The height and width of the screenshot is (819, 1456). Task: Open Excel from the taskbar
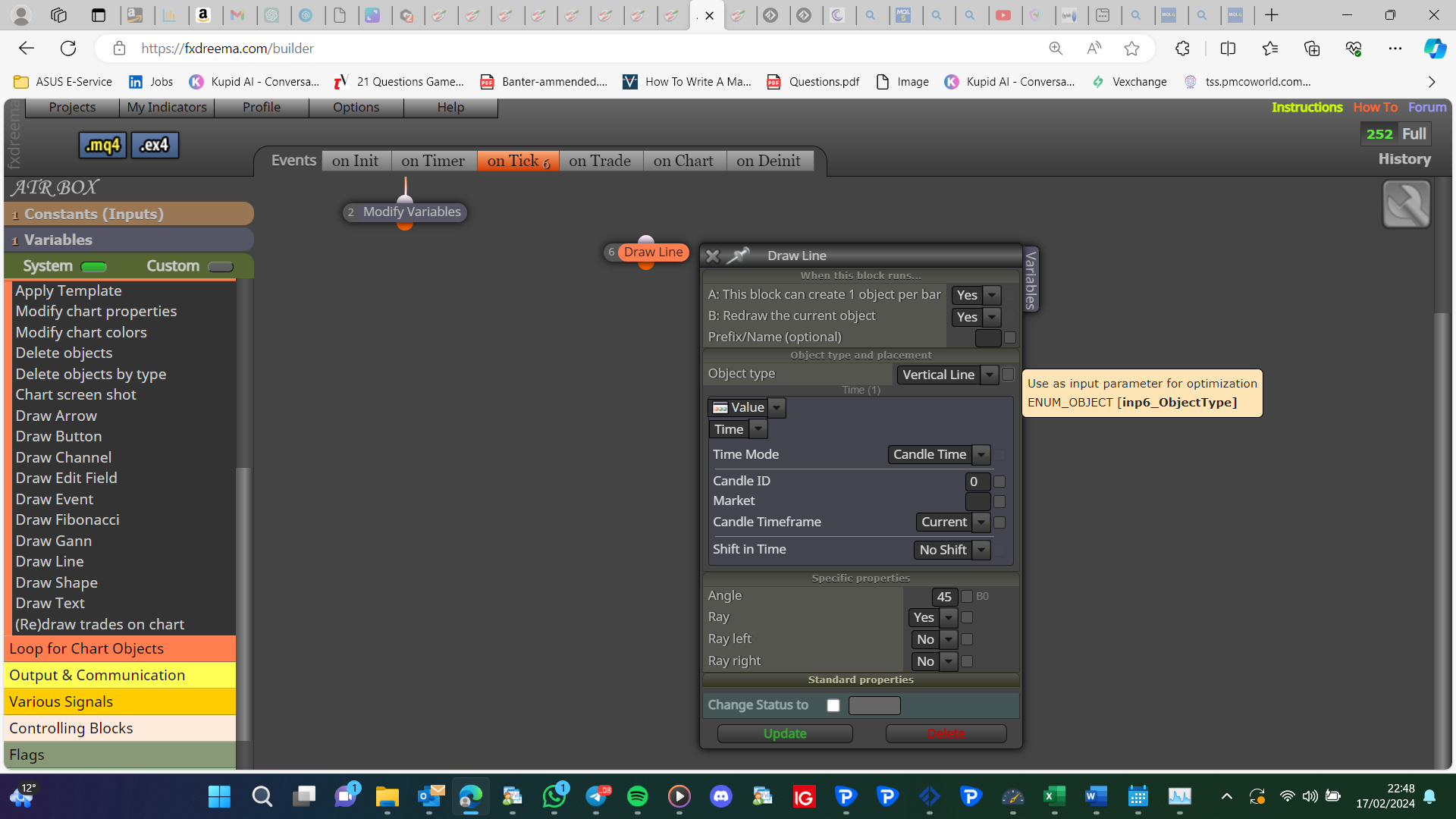click(x=1054, y=796)
